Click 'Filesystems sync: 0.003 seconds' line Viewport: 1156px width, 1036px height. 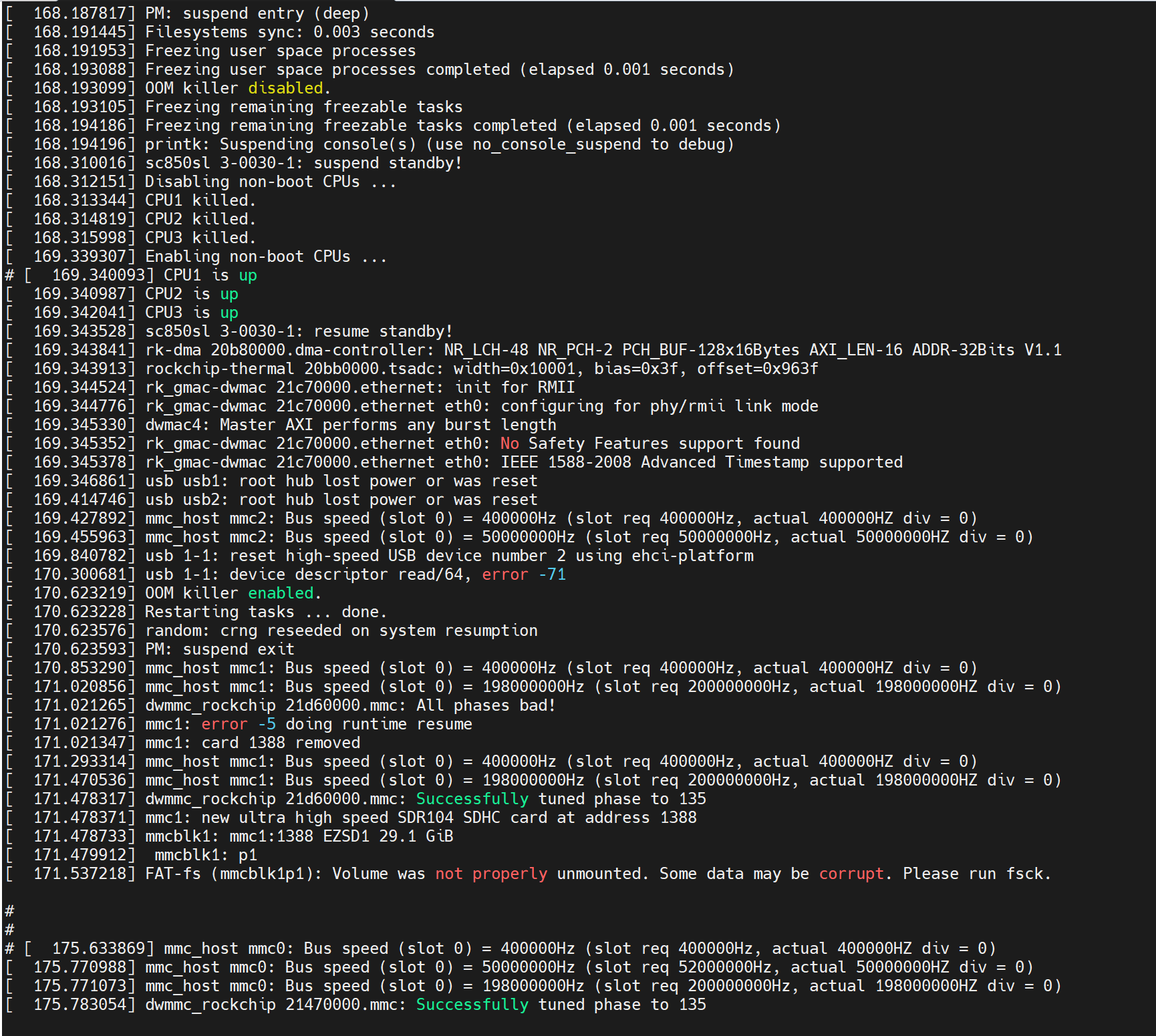coord(289,32)
